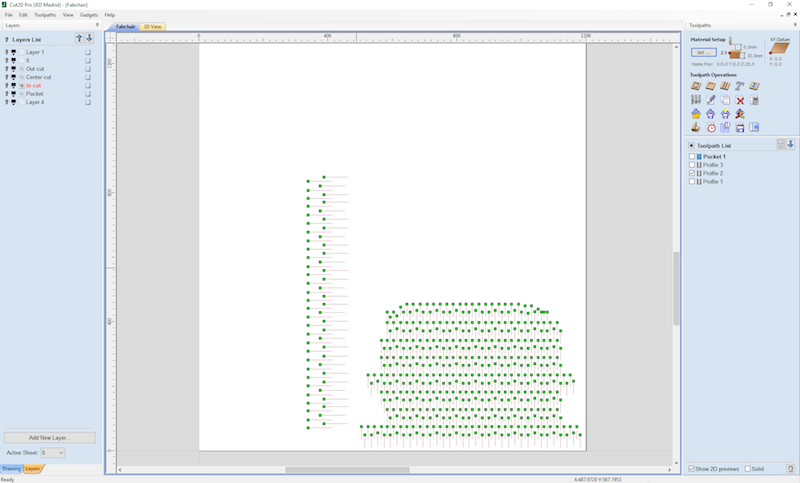The width and height of the screenshot is (800, 483).
Task: Open the Edit menu
Action: (x=23, y=15)
